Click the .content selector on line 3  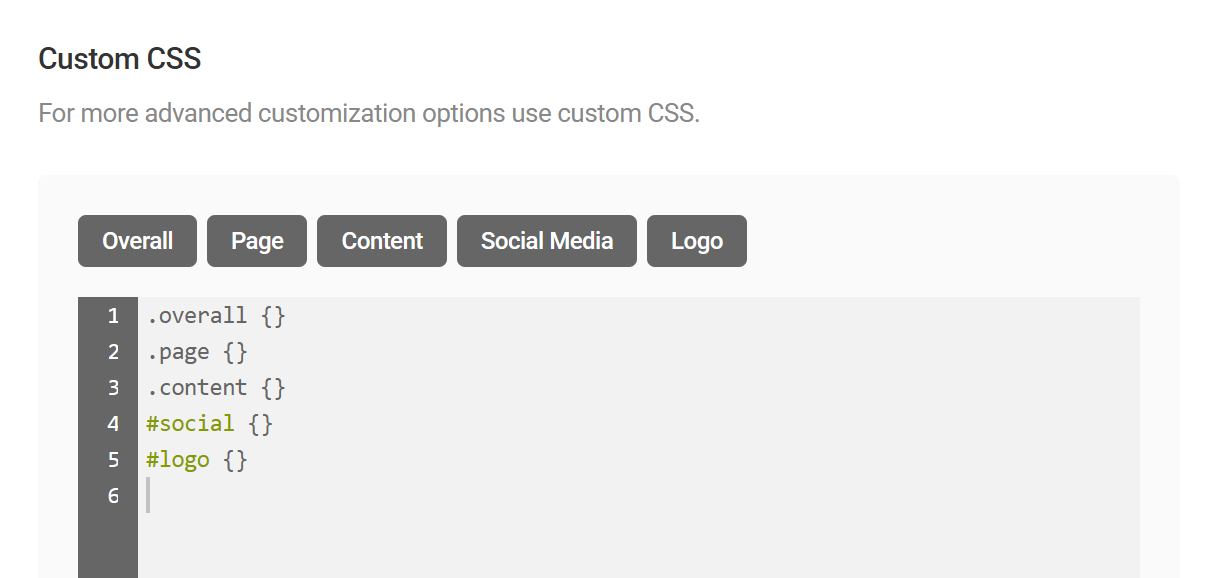[x=197, y=387]
